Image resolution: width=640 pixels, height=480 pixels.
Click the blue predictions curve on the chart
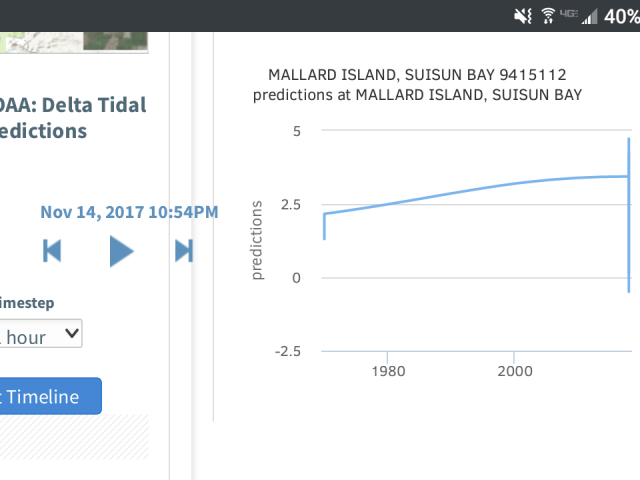pos(450,191)
